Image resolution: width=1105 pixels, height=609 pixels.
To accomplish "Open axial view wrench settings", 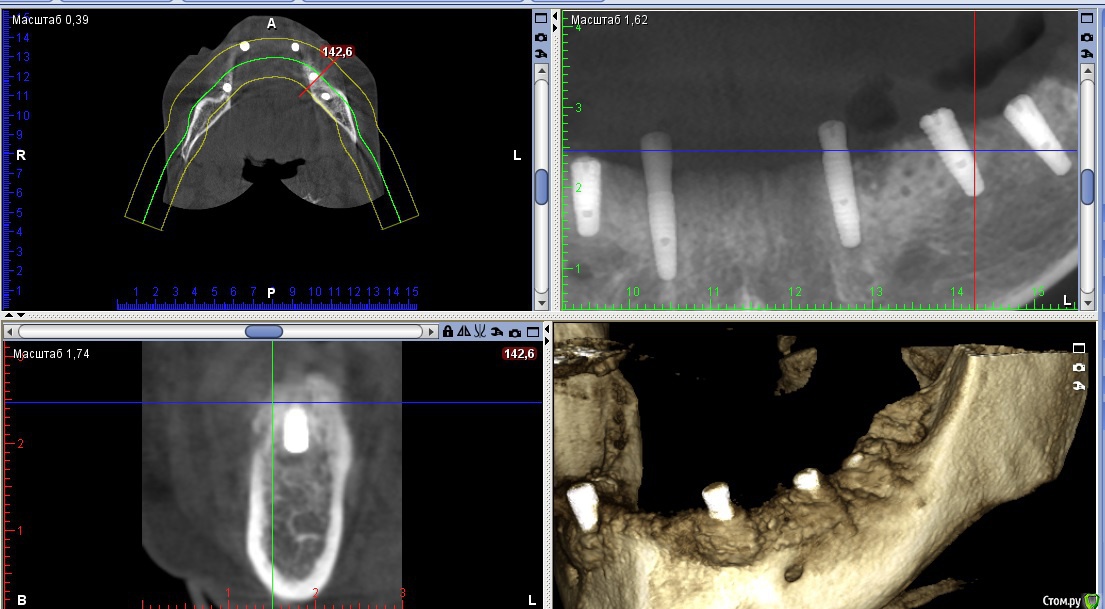I will pyautogui.click(x=541, y=53).
